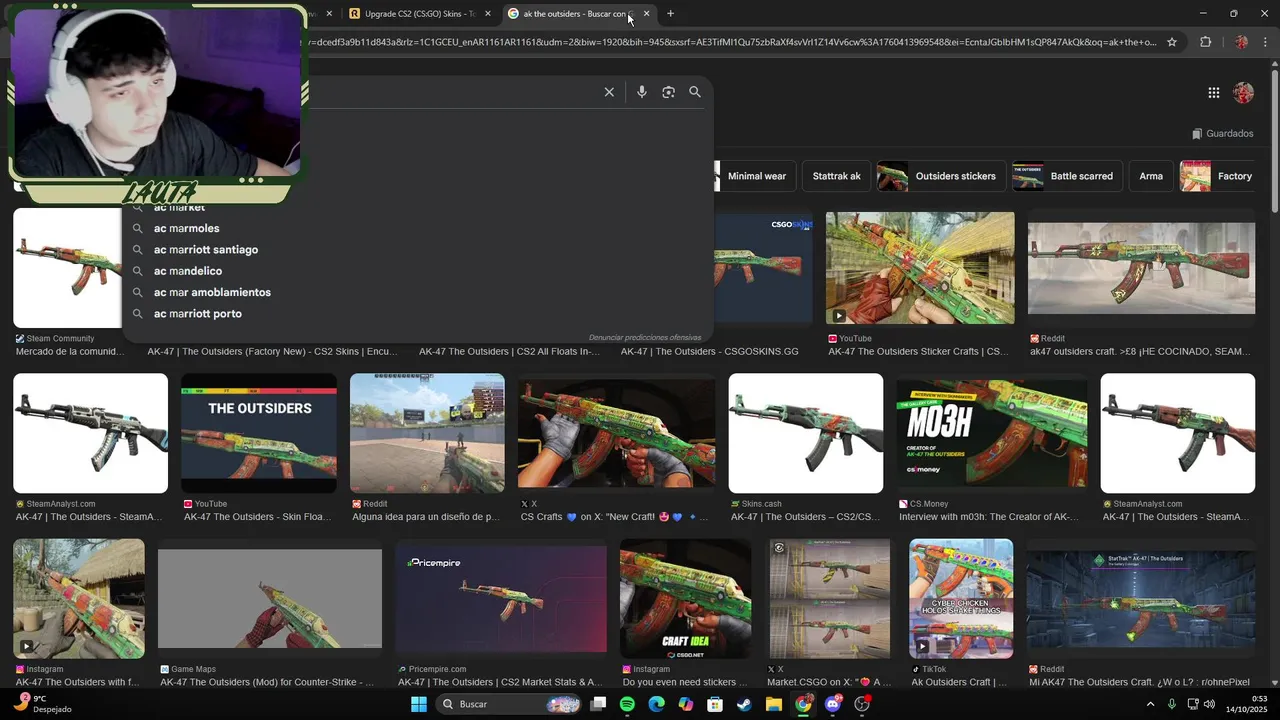Open File Explorer from taskbar
The image size is (1280, 720).
[x=773, y=704]
